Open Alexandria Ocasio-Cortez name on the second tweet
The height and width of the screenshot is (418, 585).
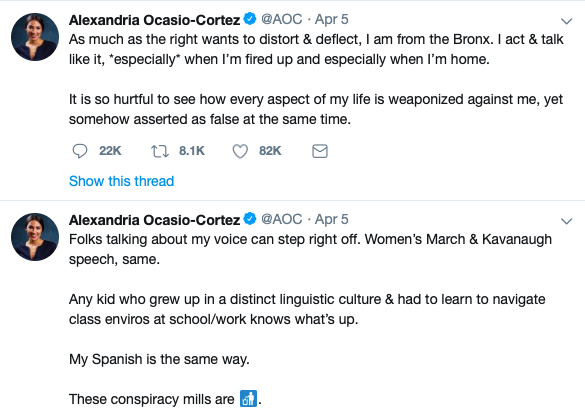pos(154,220)
